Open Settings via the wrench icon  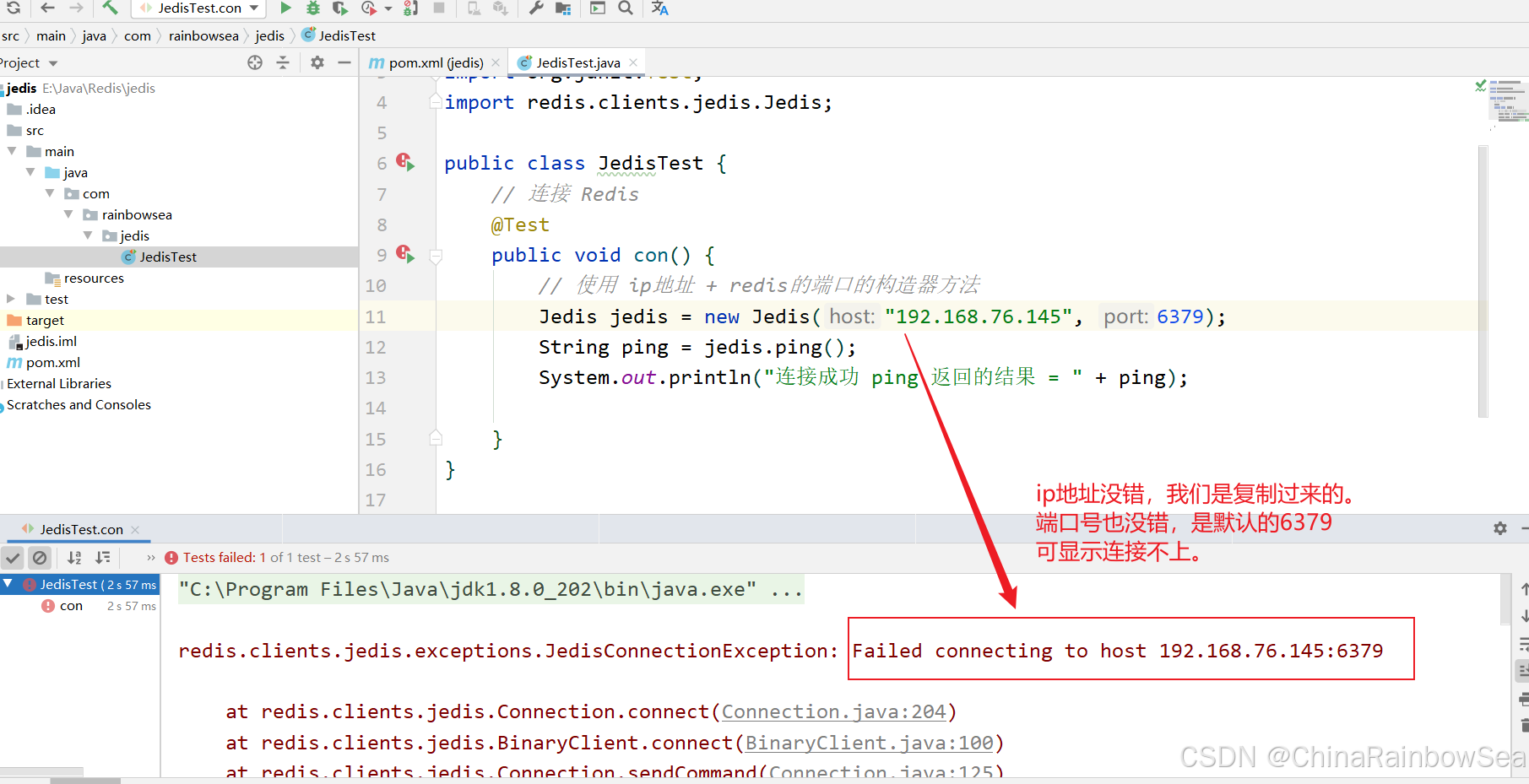pyautogui.click(x=534, y=8)
